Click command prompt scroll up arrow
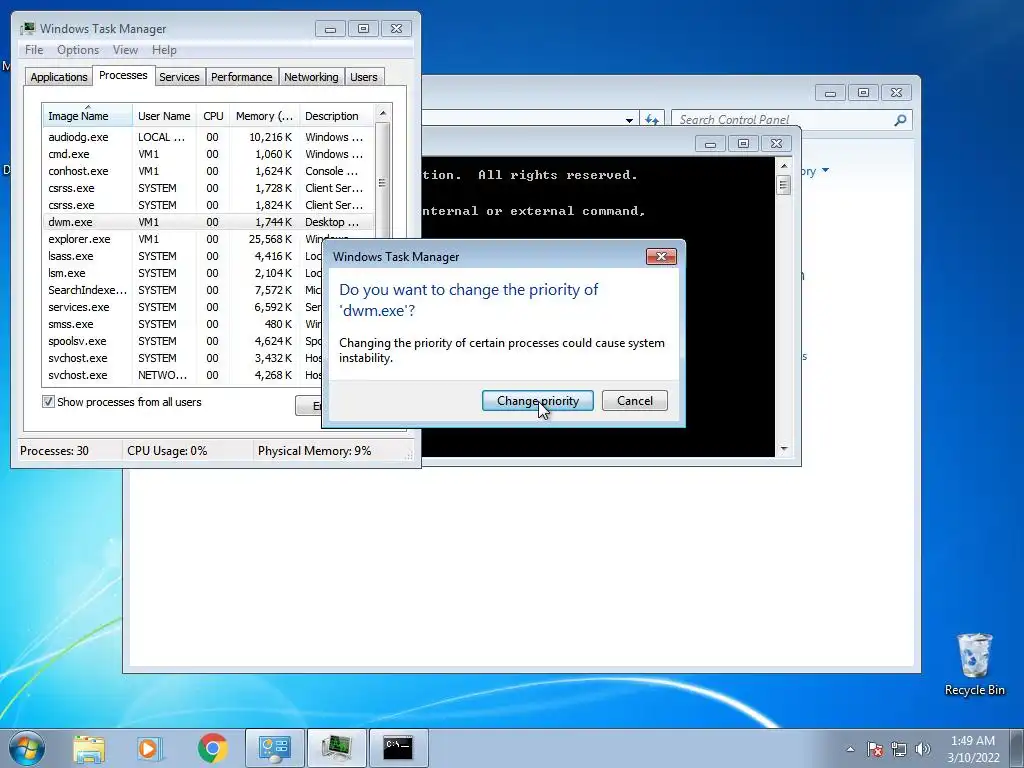The image size is (1024, 768). click(784, 166)
